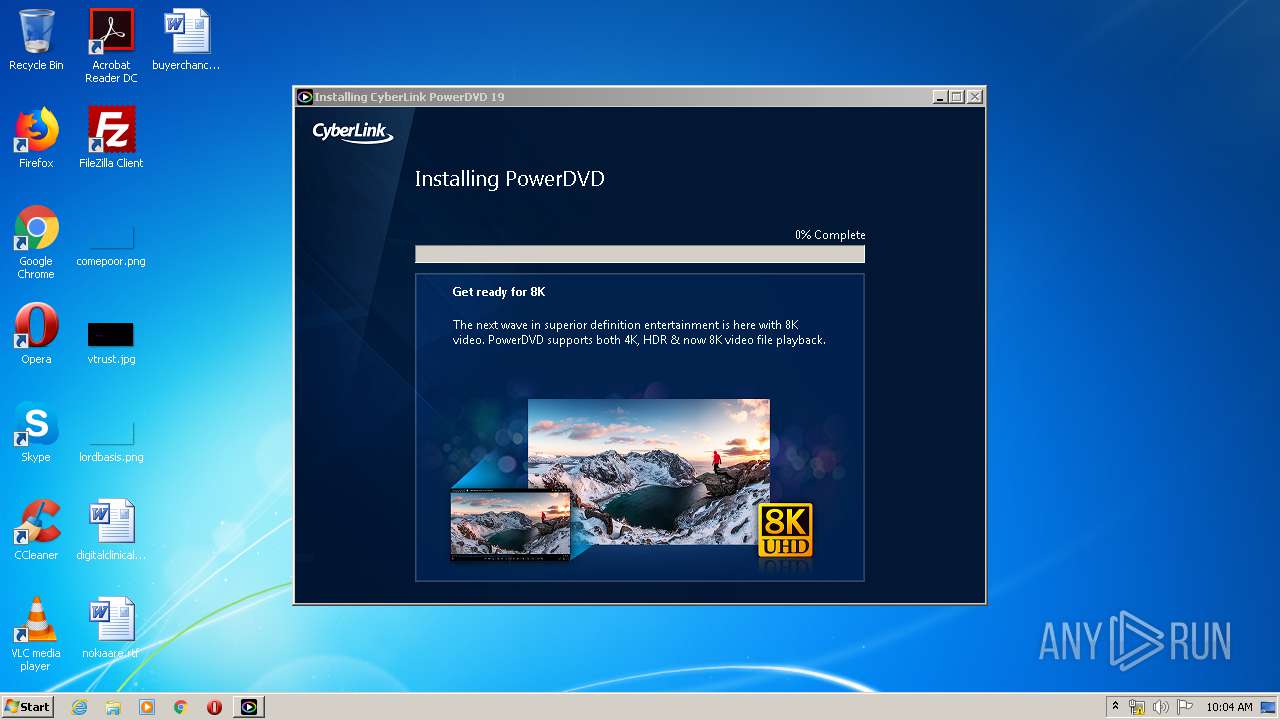The image size is (1280, 720).
Task: Show hidden system tray icons
Action: point(1115,707)
